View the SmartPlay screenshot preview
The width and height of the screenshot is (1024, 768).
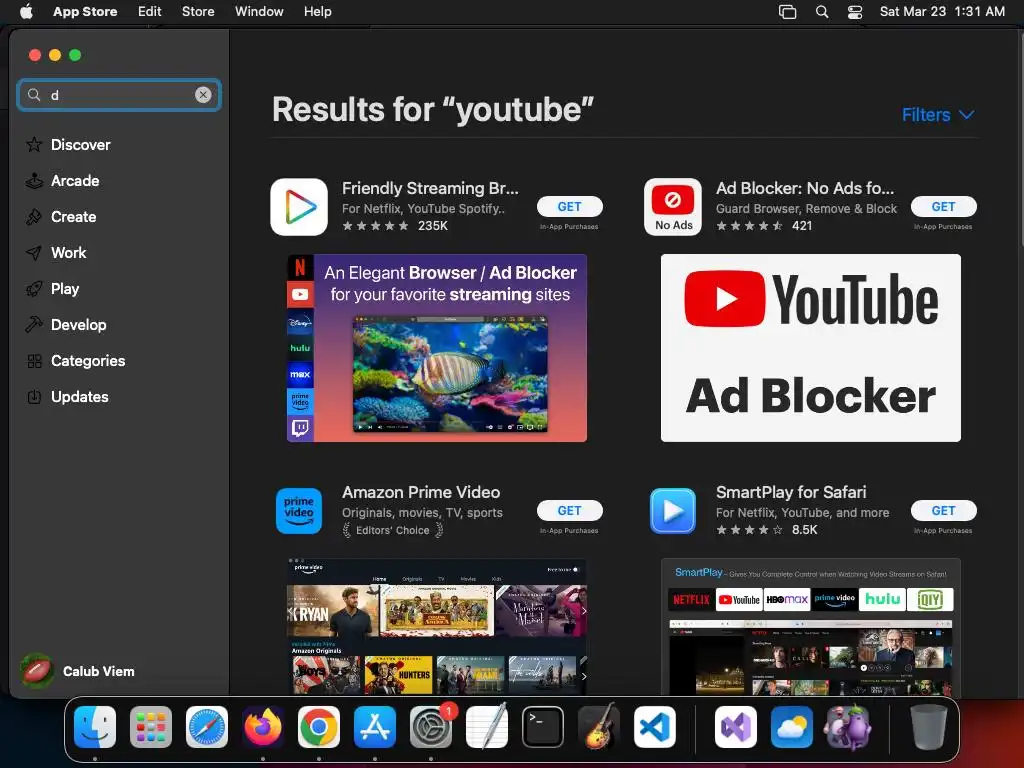[810, 627]
